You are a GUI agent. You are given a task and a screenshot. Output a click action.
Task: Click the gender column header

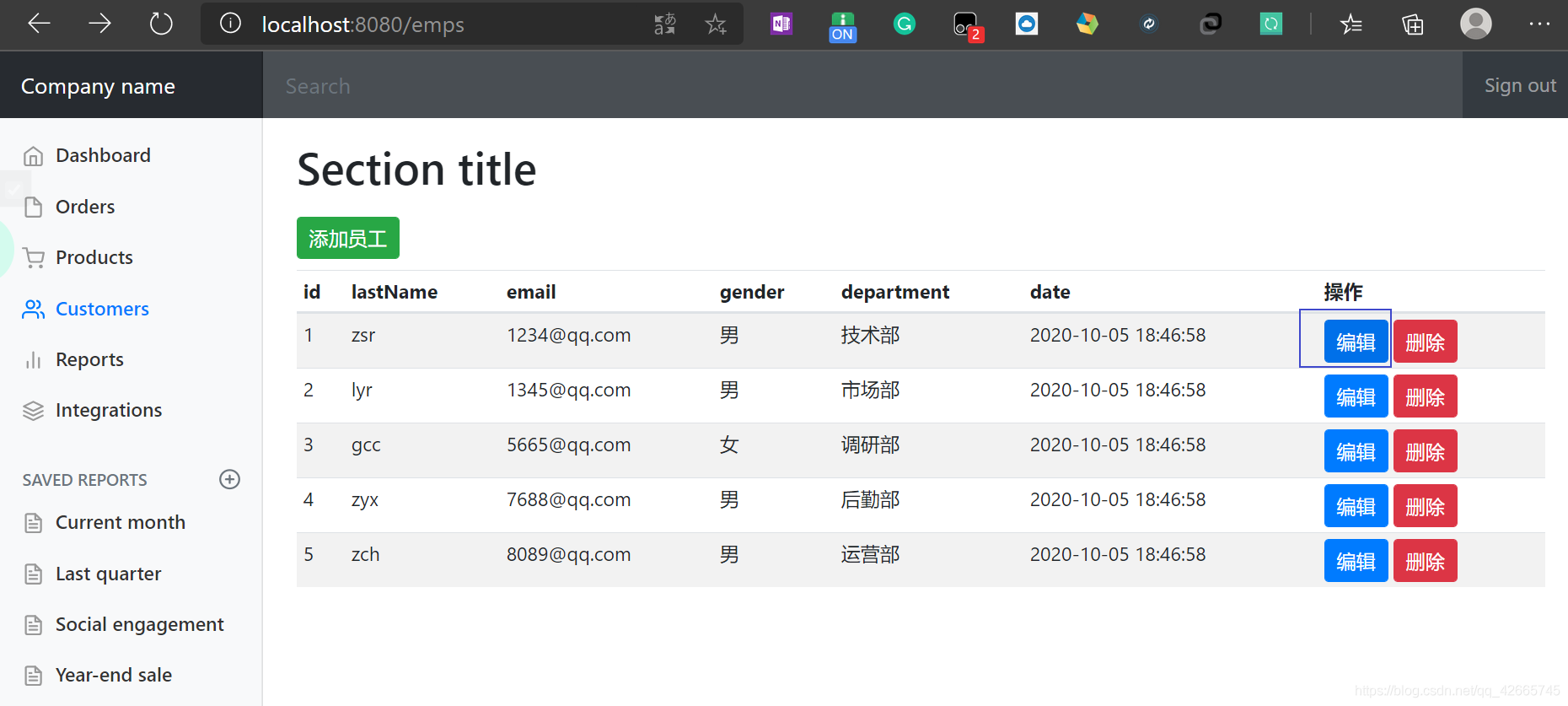tap(752, 292)
